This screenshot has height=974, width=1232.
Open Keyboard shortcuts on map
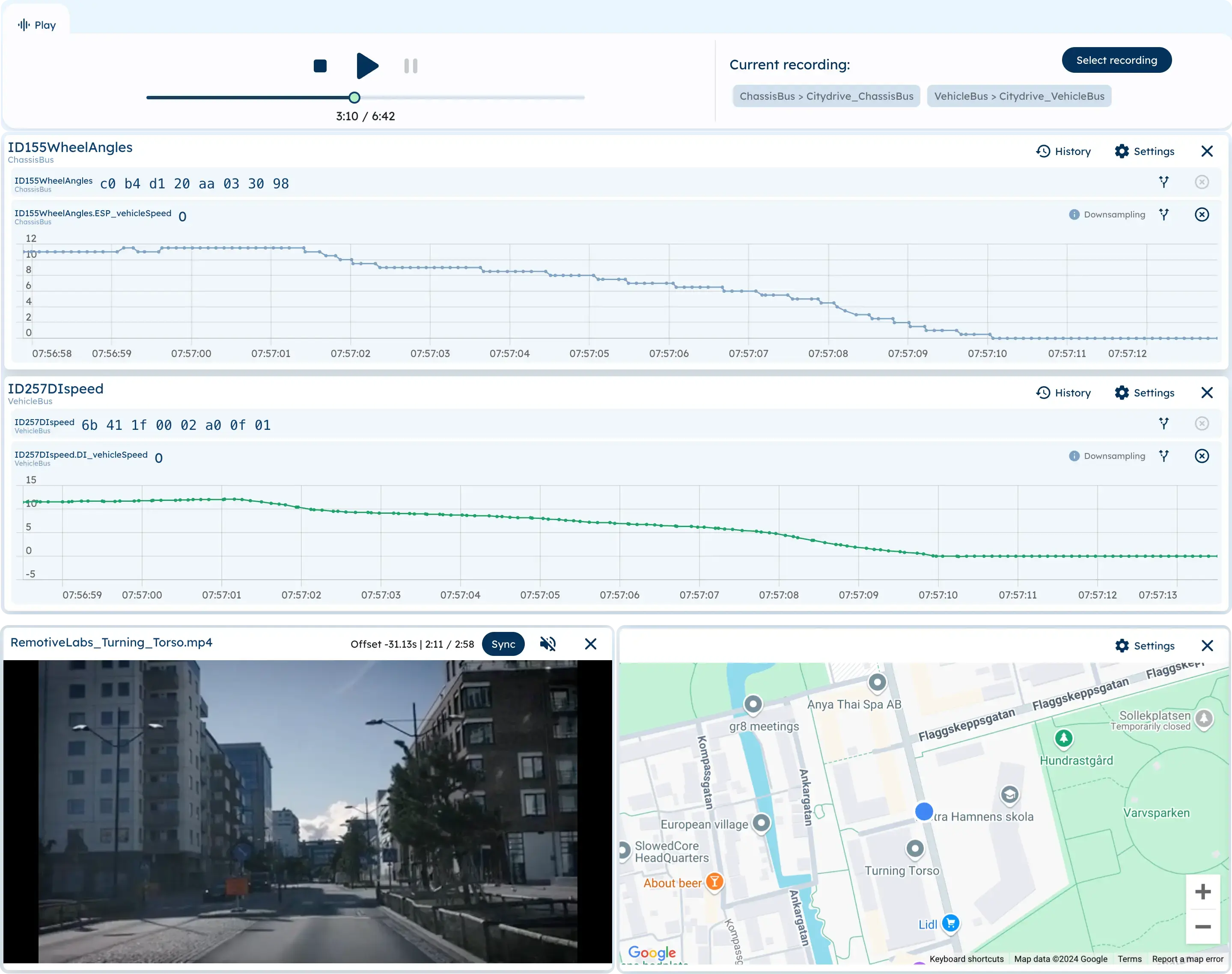(966, 959)
